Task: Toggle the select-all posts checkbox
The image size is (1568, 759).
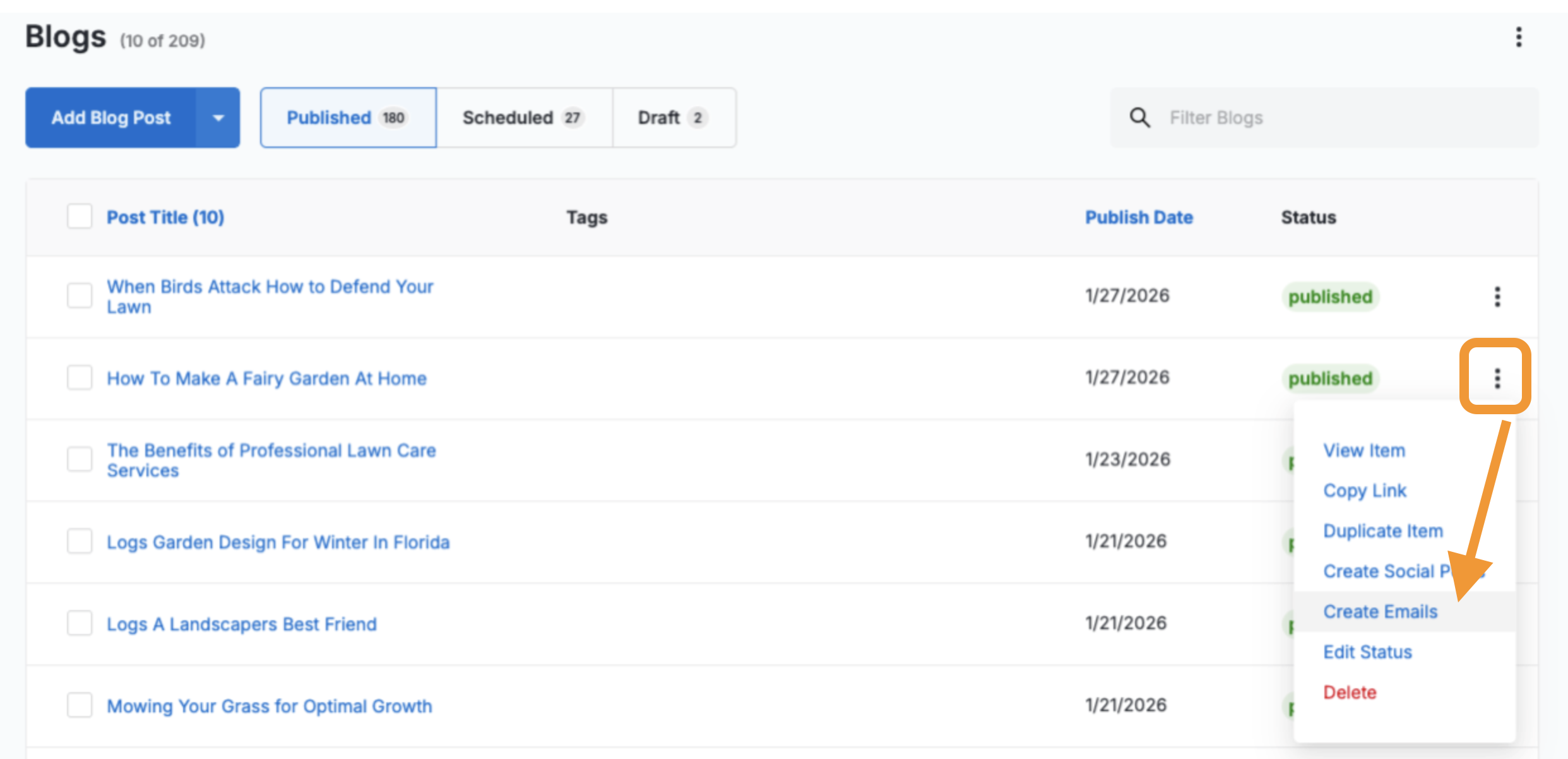Action: [x=80, y=216]
